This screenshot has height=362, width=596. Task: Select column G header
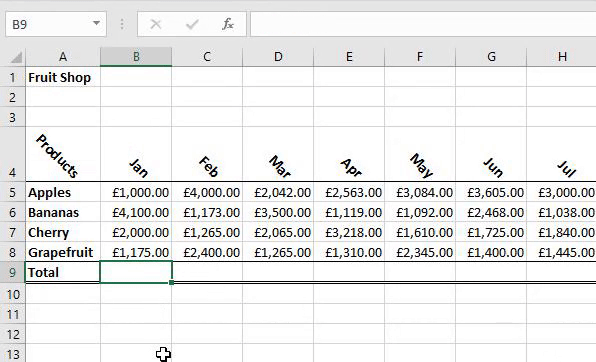491,57
